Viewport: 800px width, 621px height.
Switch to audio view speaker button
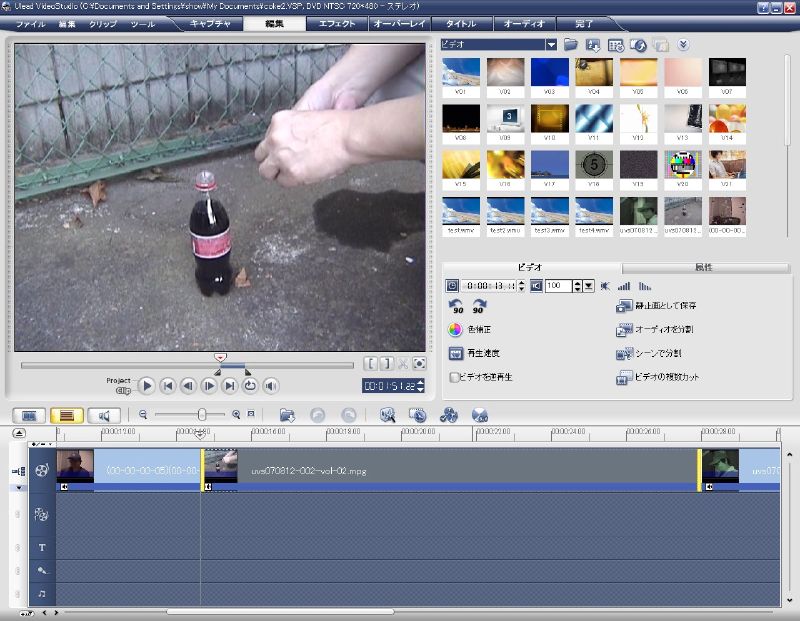[x=103, y=414]
